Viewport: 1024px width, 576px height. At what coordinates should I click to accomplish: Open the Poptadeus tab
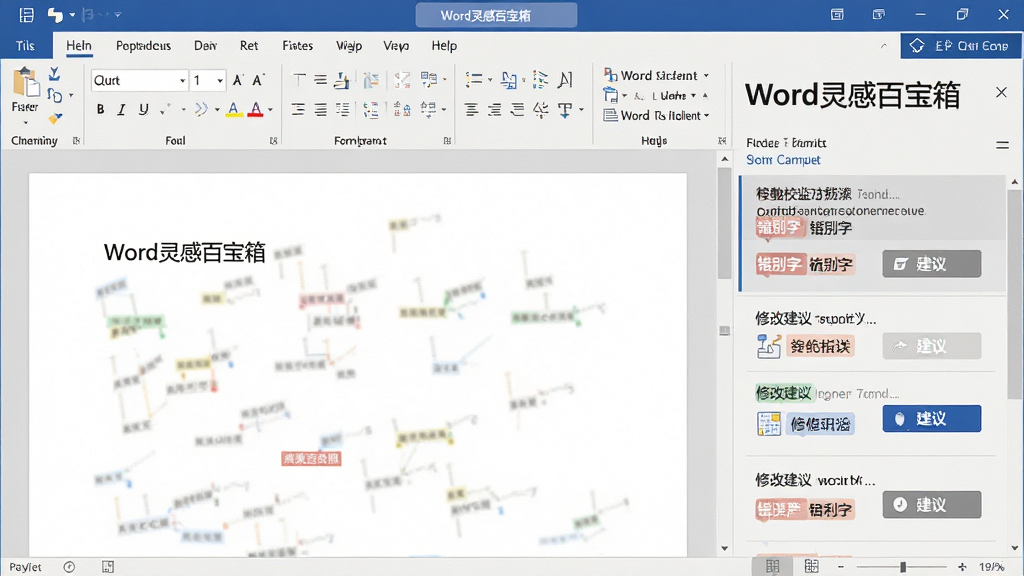[143, 46]
